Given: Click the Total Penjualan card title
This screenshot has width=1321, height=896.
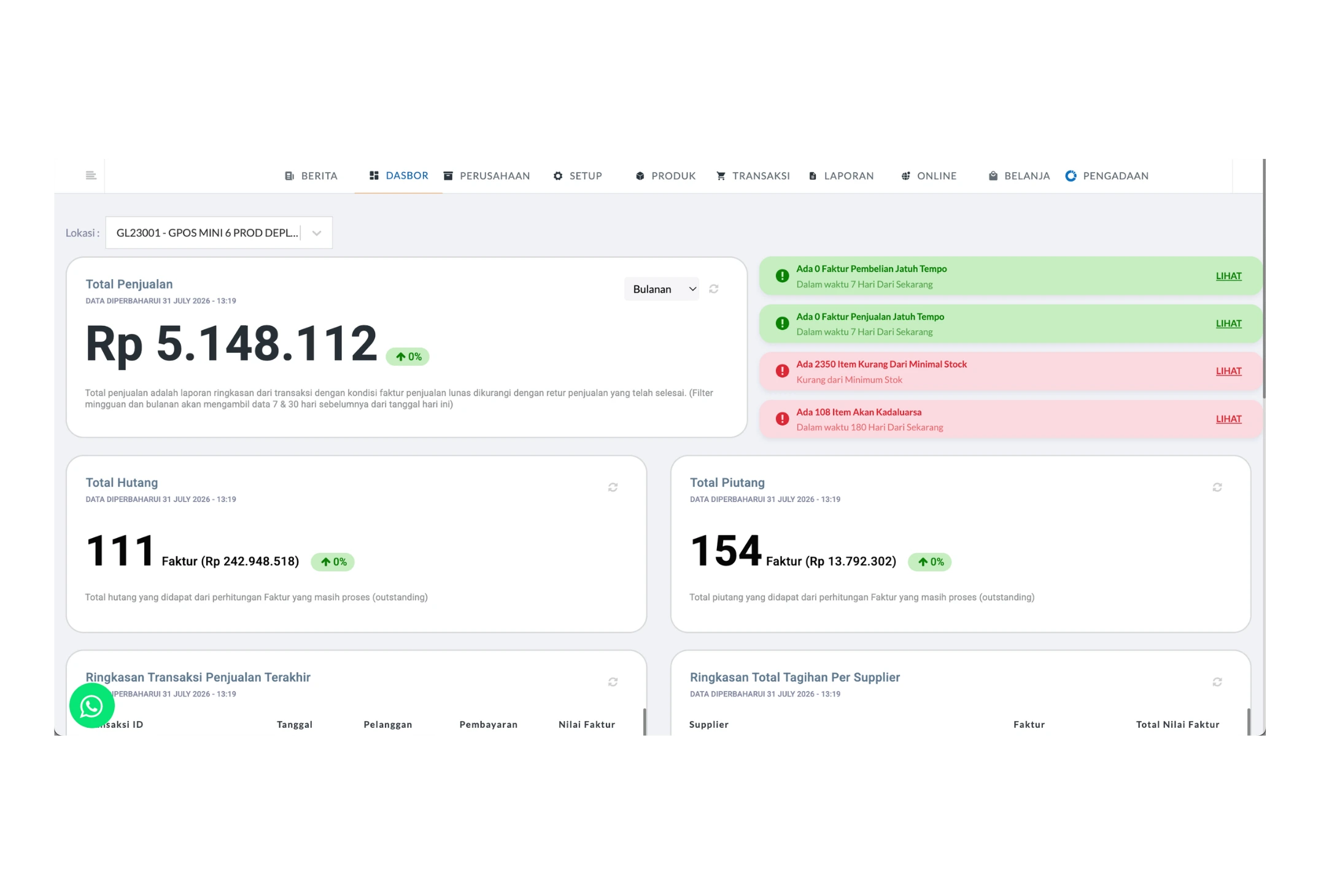Looking at the screenshot, I should [x=129, y=284].
